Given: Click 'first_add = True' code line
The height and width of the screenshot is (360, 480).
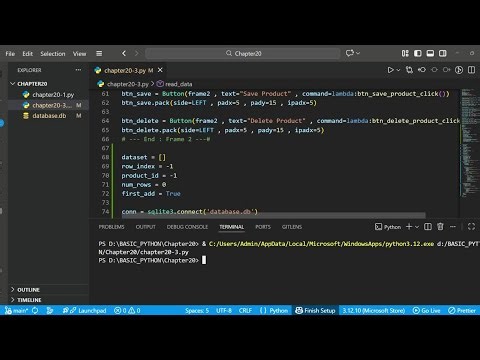Looking at the screenshot, I should (151, 194).
